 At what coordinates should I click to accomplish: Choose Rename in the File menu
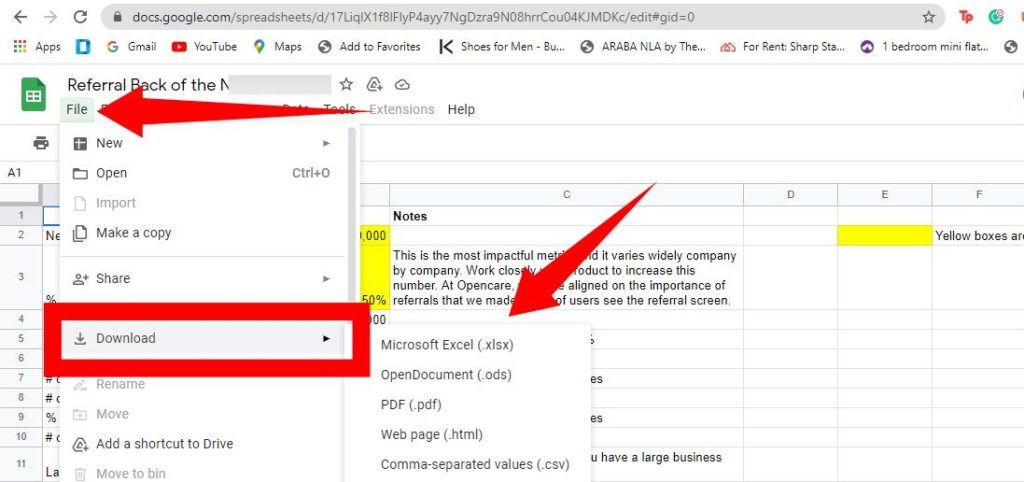pos(202,384)
